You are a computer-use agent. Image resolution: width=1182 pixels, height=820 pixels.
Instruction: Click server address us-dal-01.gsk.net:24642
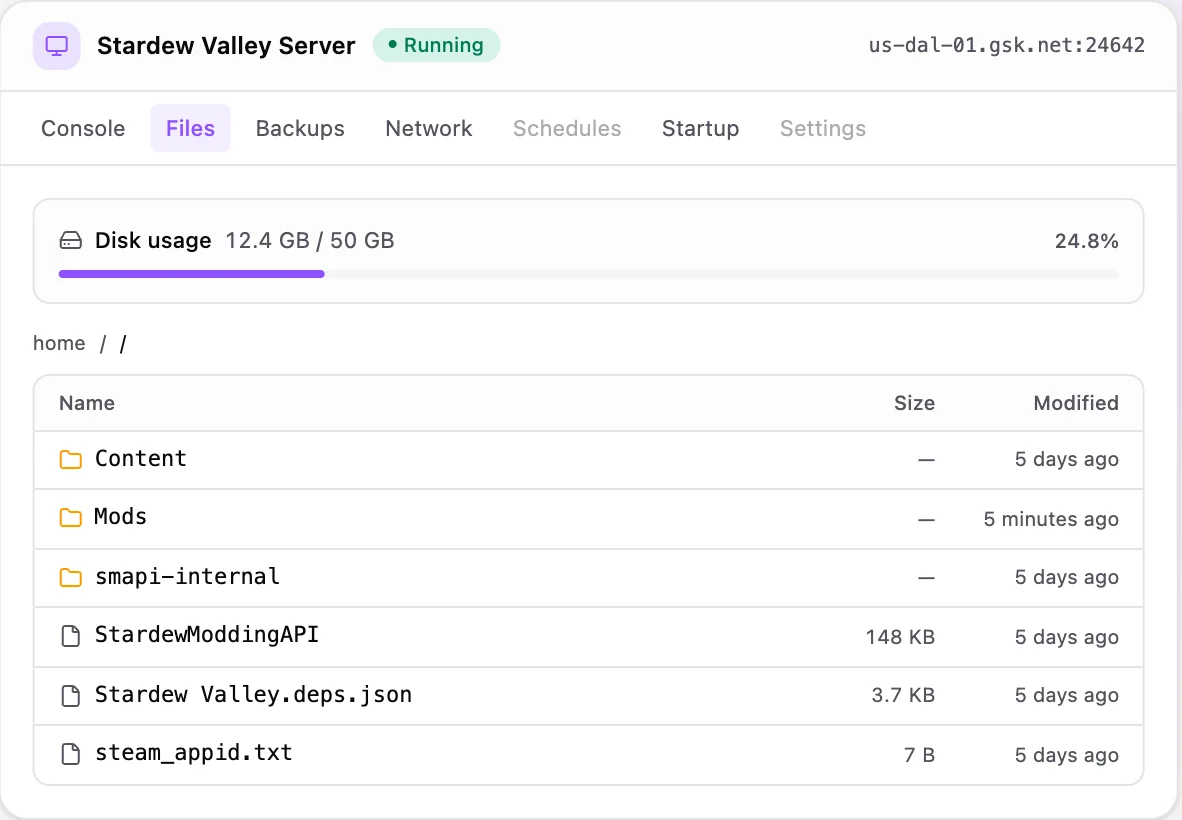[x=1006, y=45]
